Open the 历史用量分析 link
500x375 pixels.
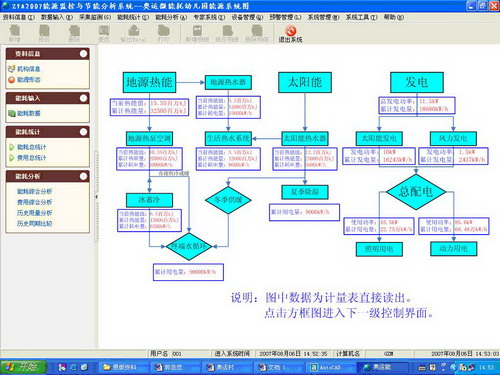coord(34,213)
